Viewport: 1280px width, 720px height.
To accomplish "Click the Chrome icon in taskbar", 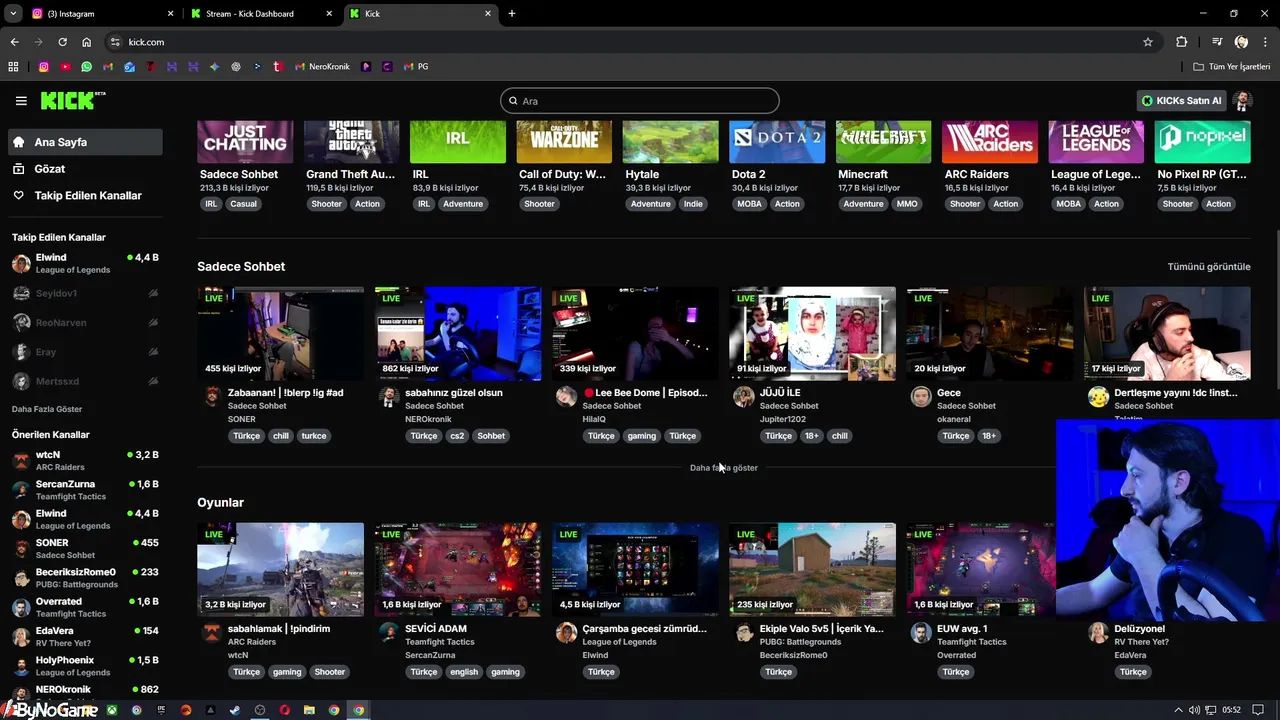I will 359,710.
